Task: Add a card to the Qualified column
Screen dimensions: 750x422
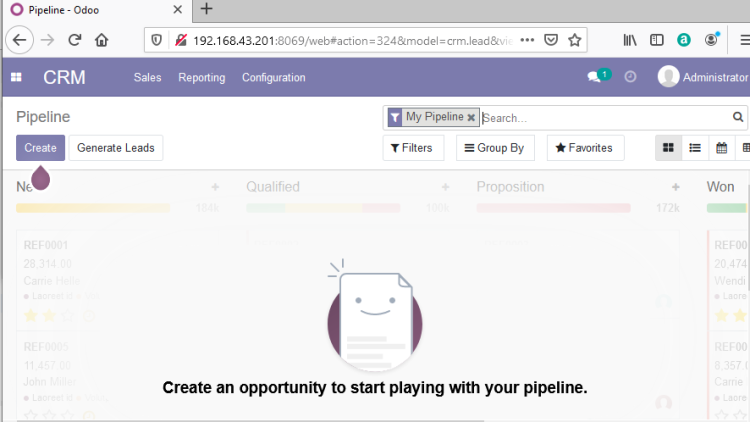Action: tap(445, 187)
